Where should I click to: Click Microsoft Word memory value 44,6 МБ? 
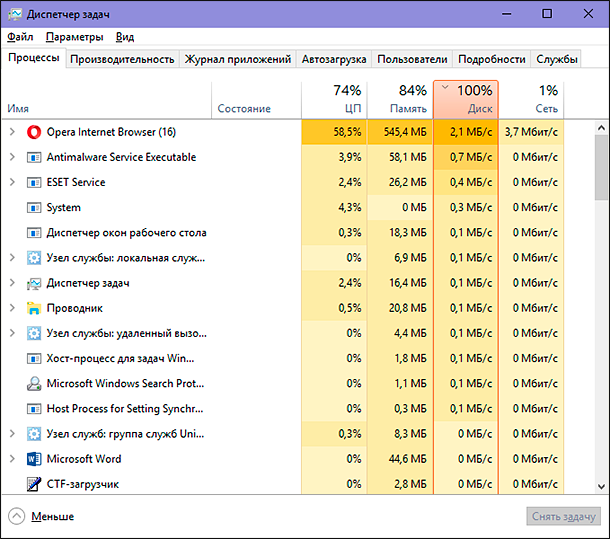pyautogui.click(x=407, y=459)
